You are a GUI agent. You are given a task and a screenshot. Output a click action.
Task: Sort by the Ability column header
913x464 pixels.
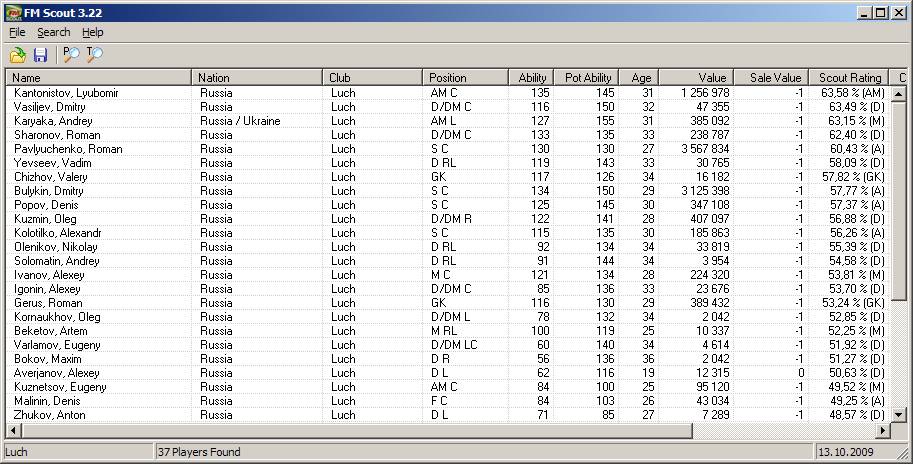coord(530,77)
